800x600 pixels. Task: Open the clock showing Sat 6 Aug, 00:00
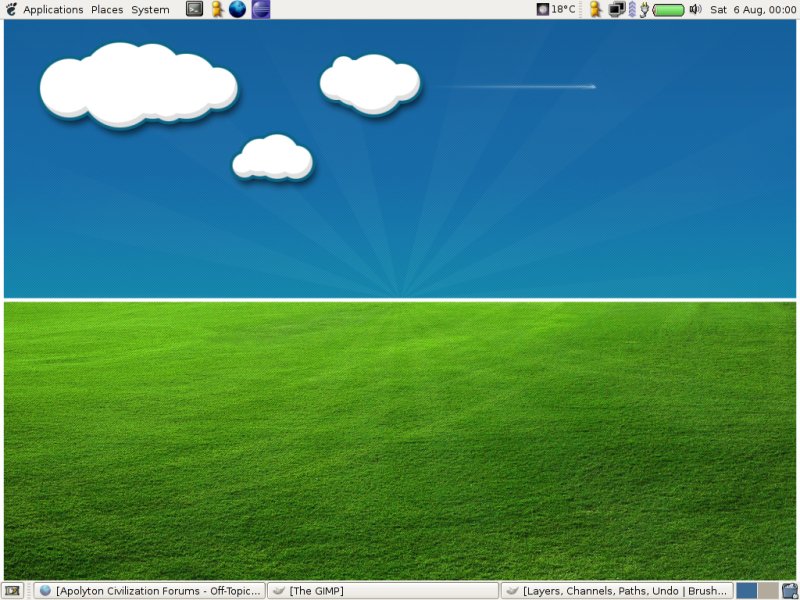click(x=753, y=10)
